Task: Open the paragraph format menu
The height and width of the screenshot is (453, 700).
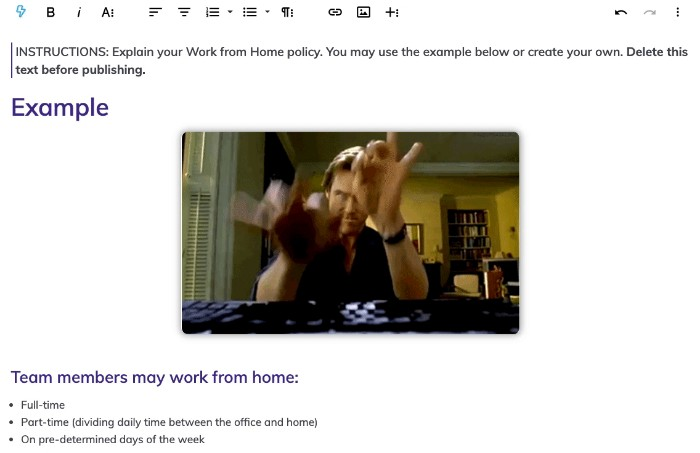Action: pyautogui.click(x=287, y=12)
